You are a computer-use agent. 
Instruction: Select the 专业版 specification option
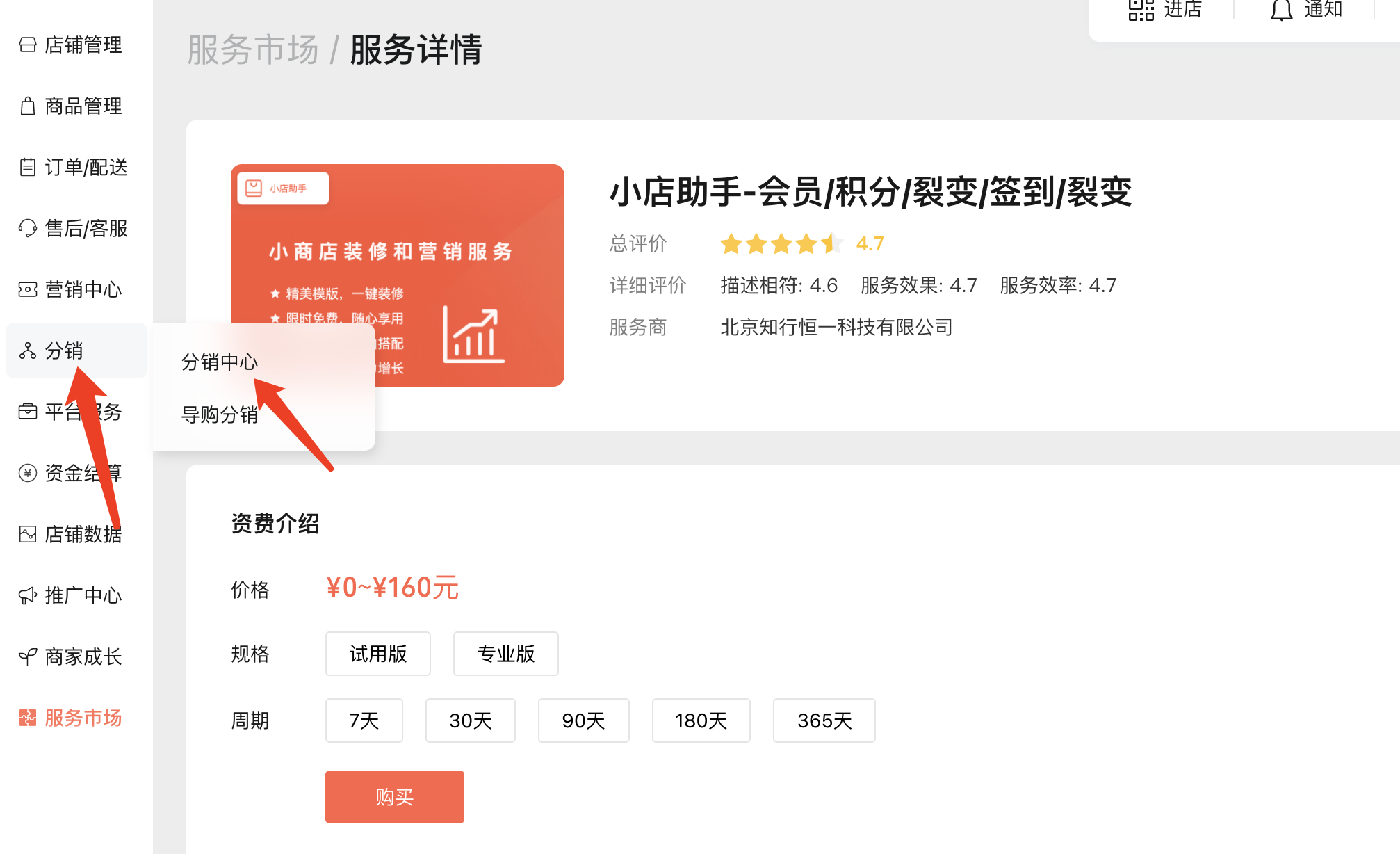[505, 654]
